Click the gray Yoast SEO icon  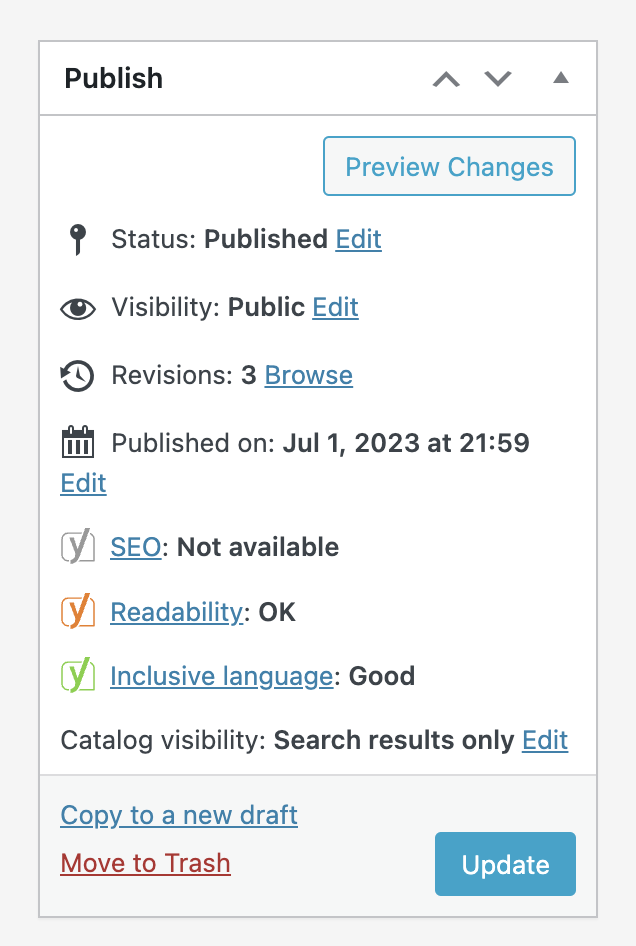78,546
